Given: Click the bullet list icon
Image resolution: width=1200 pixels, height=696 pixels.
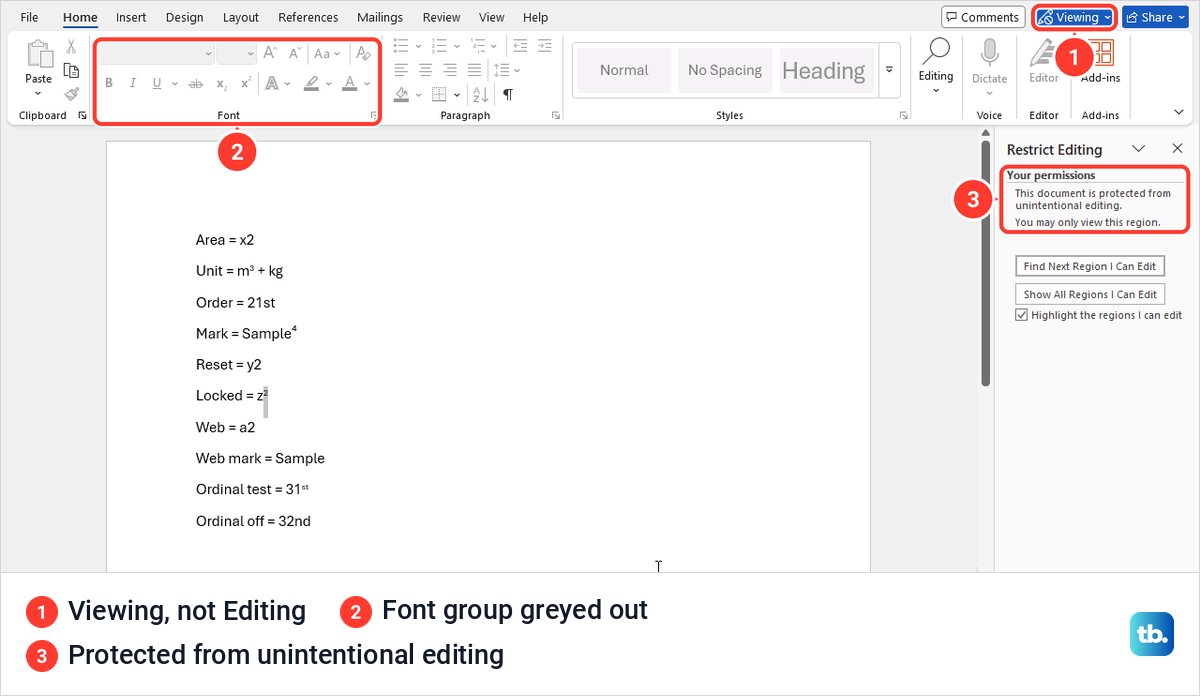Looking at the screenshot, I should (401, 46).
